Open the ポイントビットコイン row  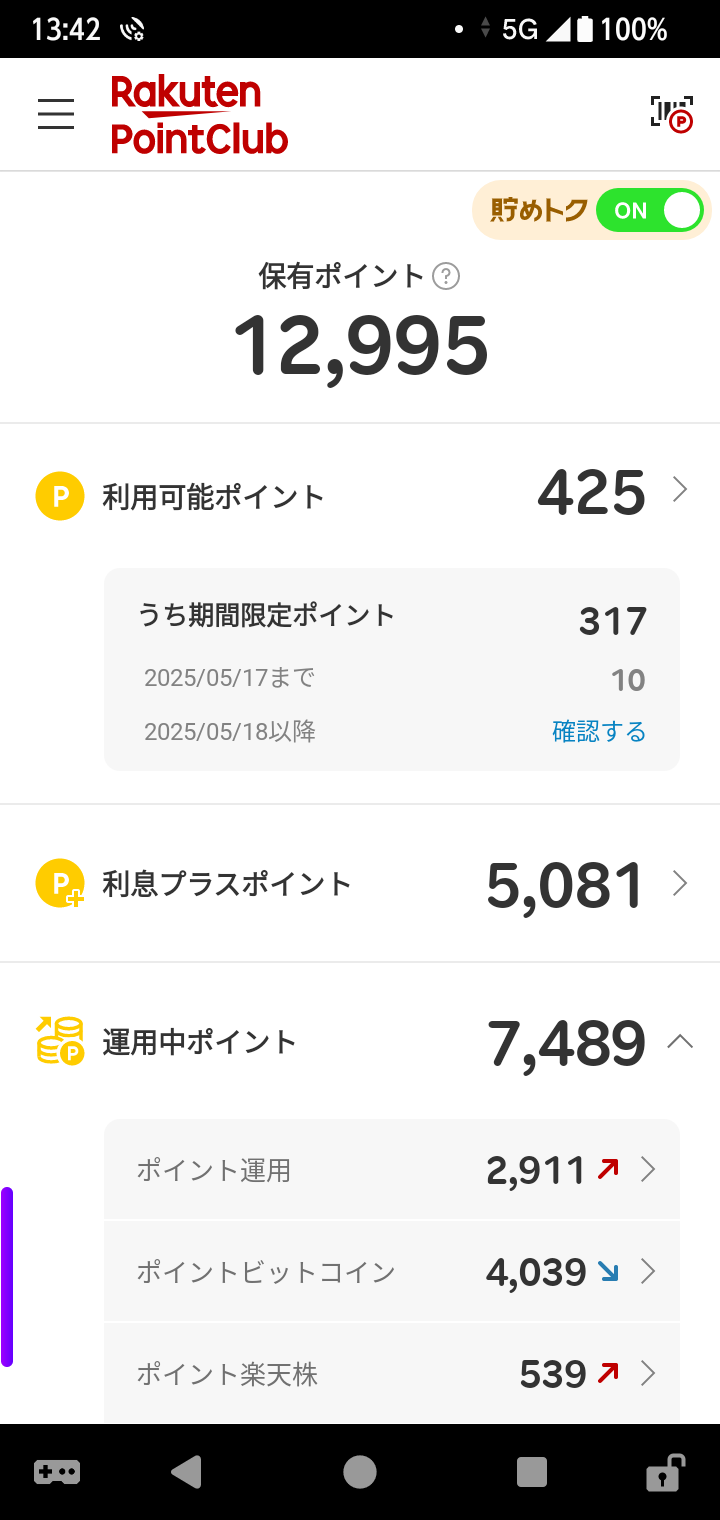click(x=392, y=1272)
